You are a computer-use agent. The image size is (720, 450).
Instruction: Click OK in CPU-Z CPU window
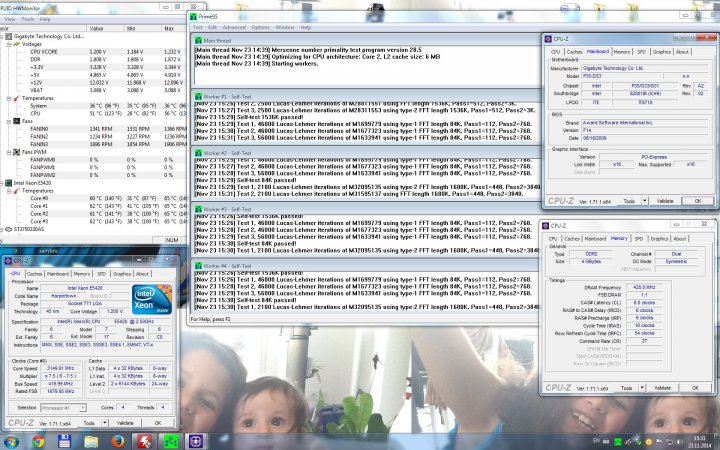[x=158, y=423]
